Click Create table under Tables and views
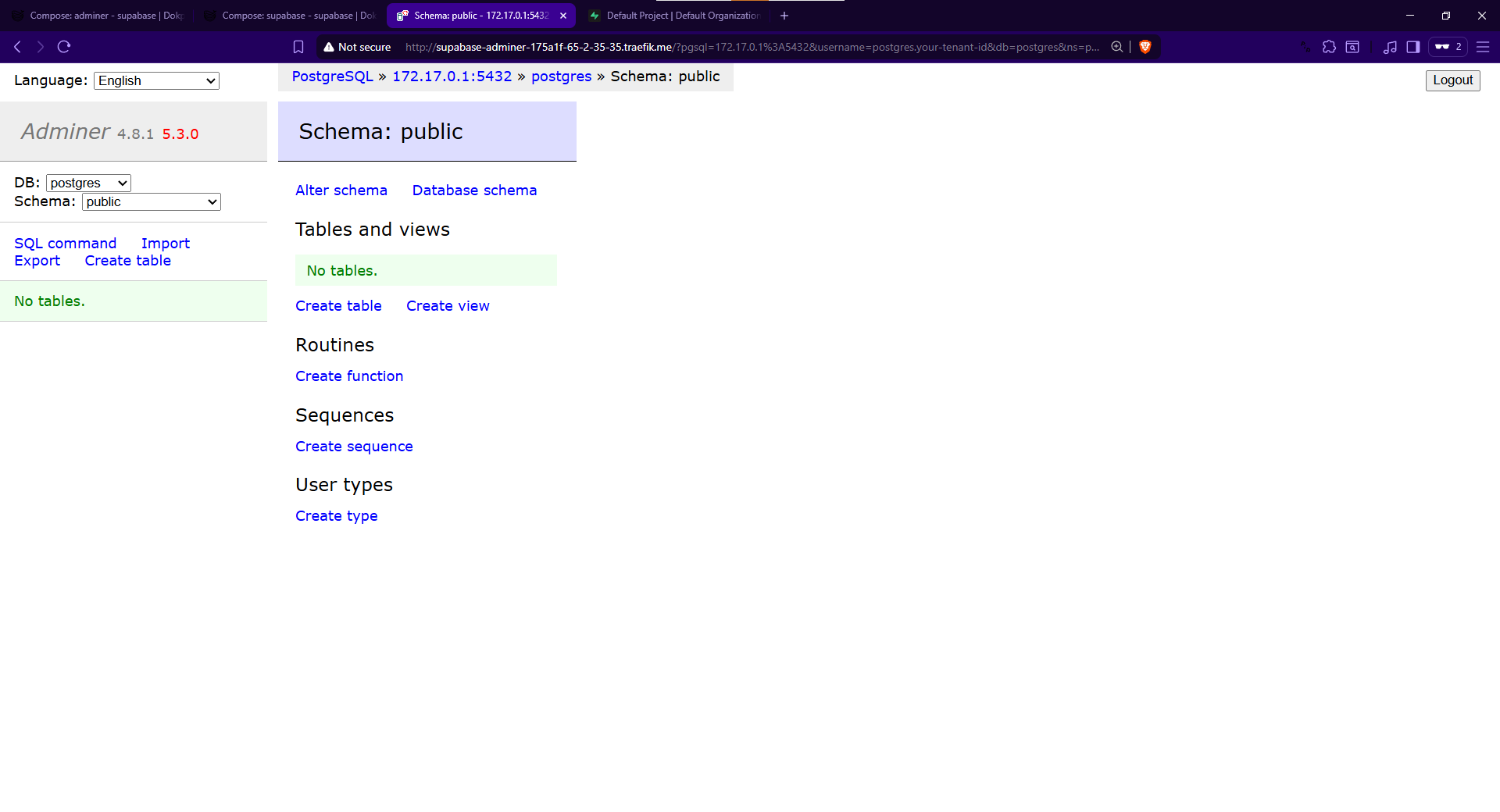The image size is (1500, 812). pos(338,306)
